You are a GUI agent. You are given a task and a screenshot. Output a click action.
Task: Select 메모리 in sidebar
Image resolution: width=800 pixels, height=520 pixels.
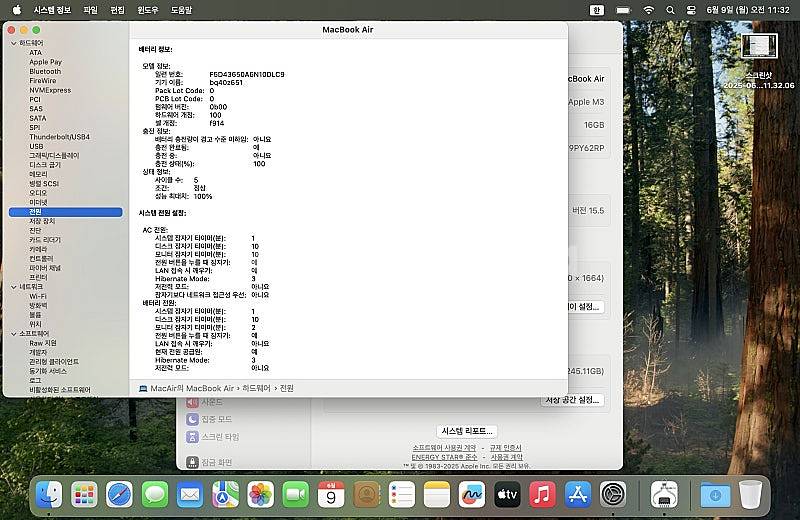click(x=38, y=175)
